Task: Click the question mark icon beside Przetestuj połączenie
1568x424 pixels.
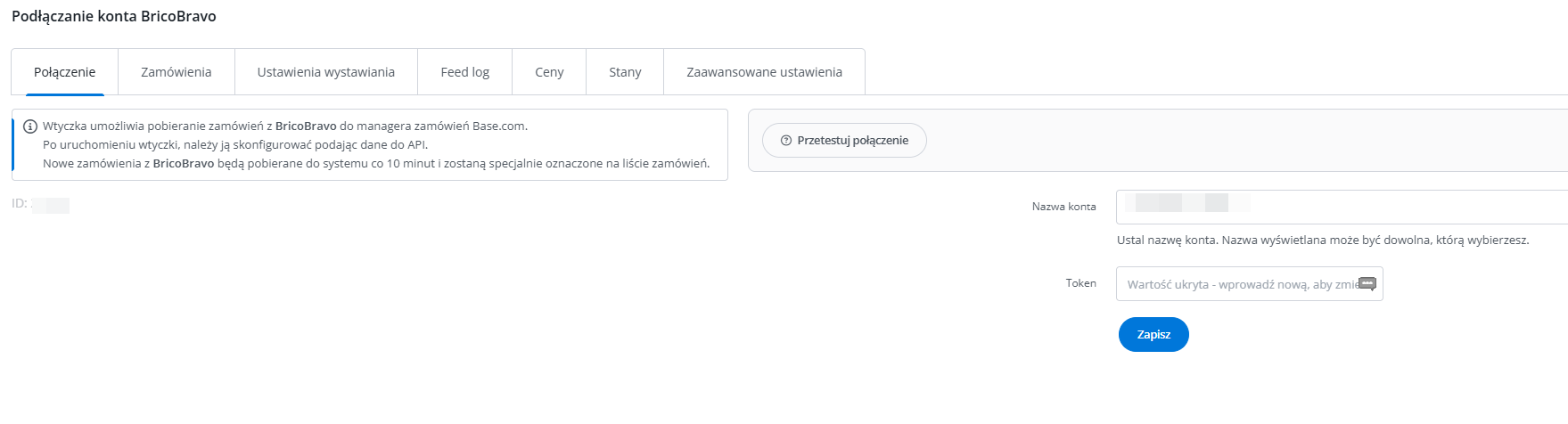Action: click(786, 141)
